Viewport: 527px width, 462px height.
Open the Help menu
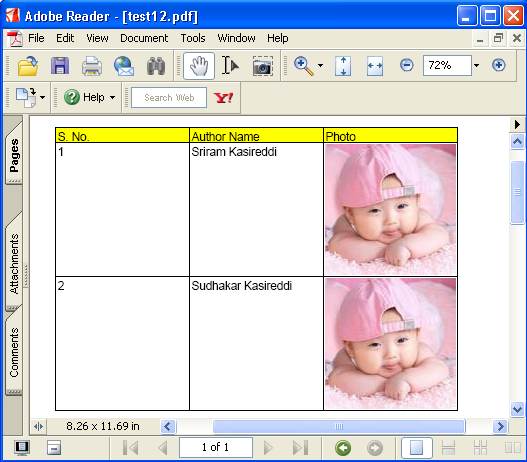pos(278,38)
